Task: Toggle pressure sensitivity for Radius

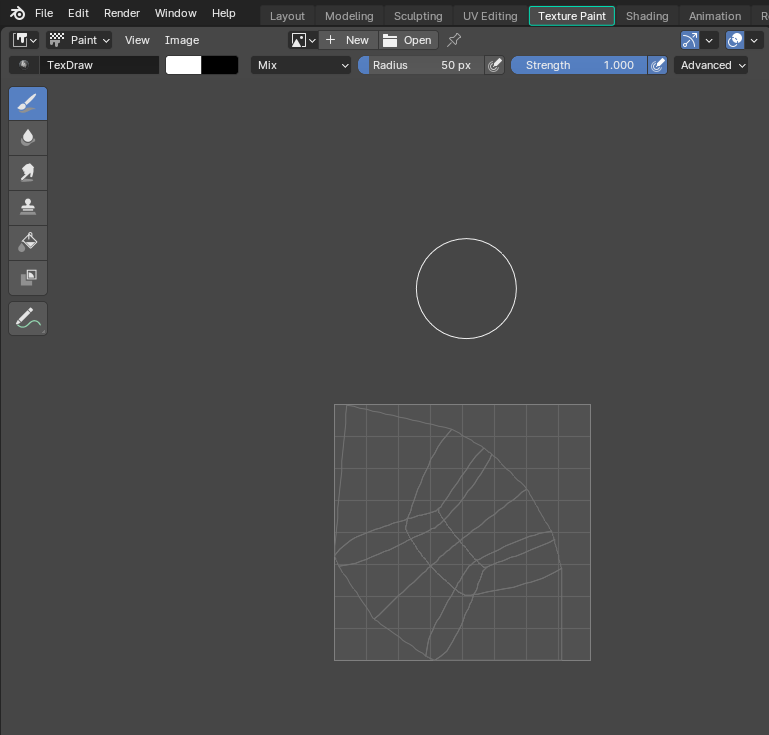Action: [x=494, y=65]
